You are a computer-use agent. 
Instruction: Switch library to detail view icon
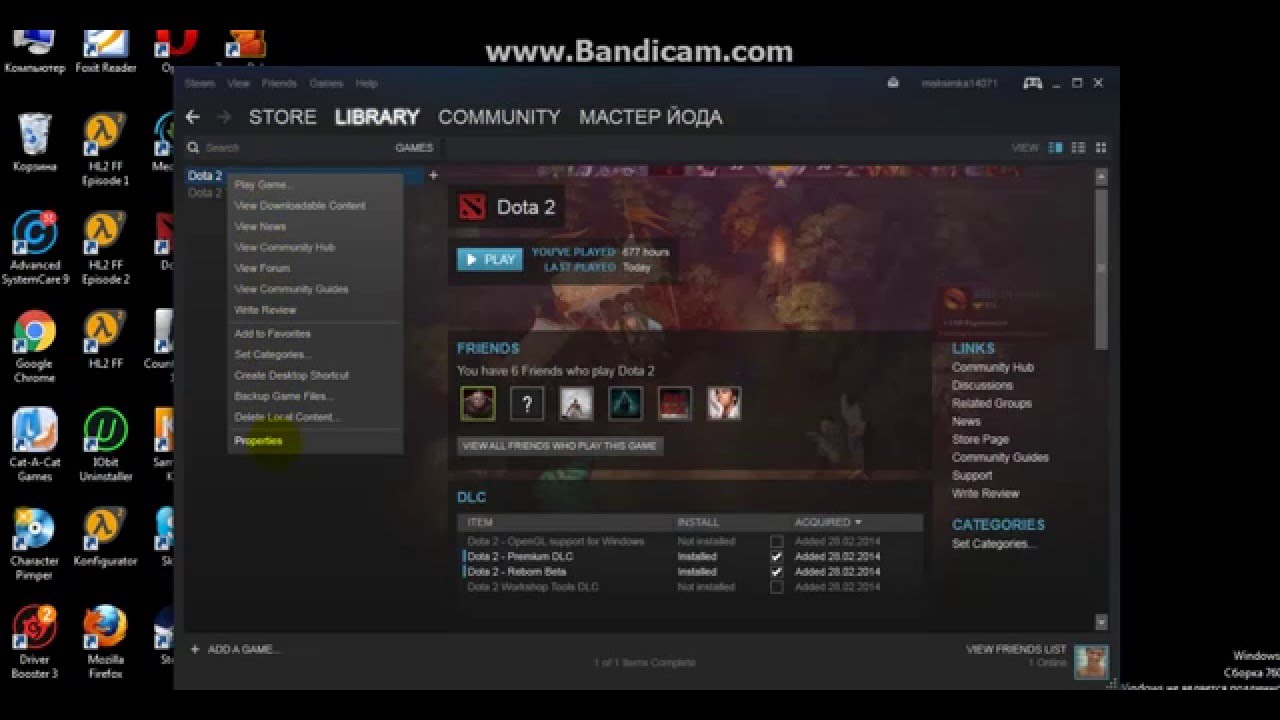point(1055,148)
